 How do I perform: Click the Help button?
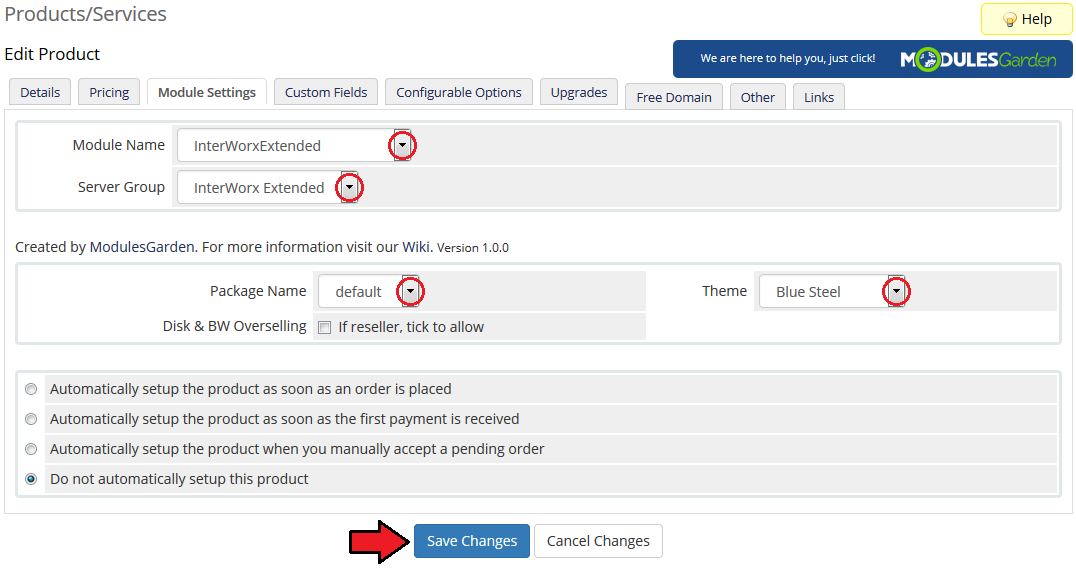coord(1027,19)
